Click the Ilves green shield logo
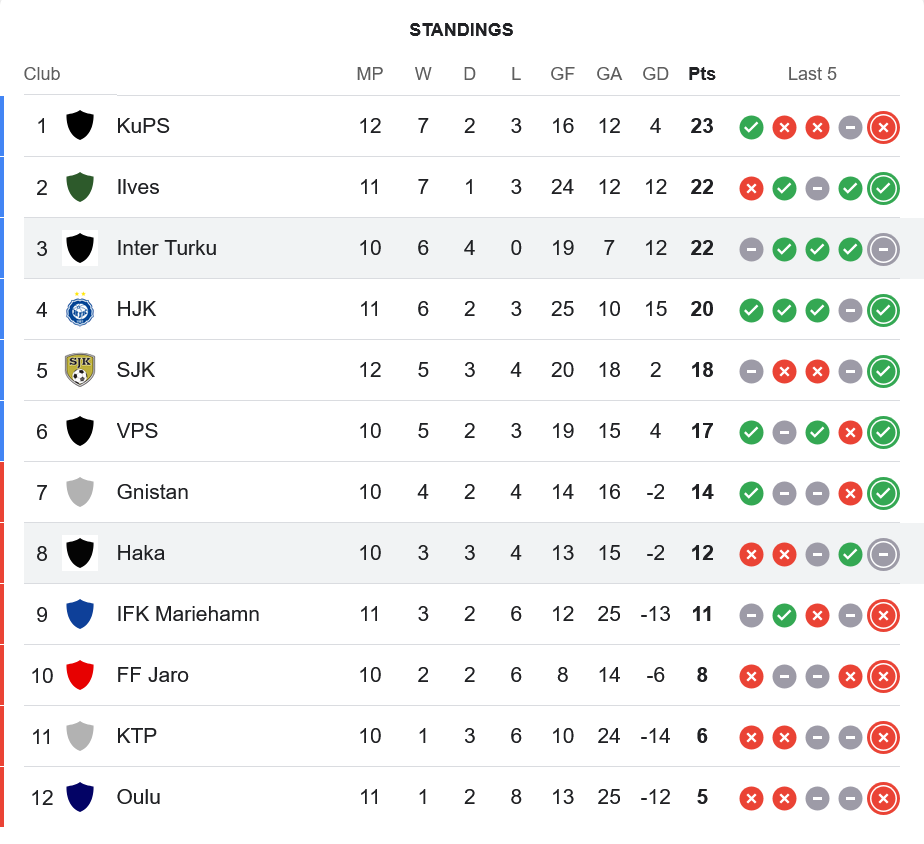Viewport: 924px width, 844px height. (80, 187)
